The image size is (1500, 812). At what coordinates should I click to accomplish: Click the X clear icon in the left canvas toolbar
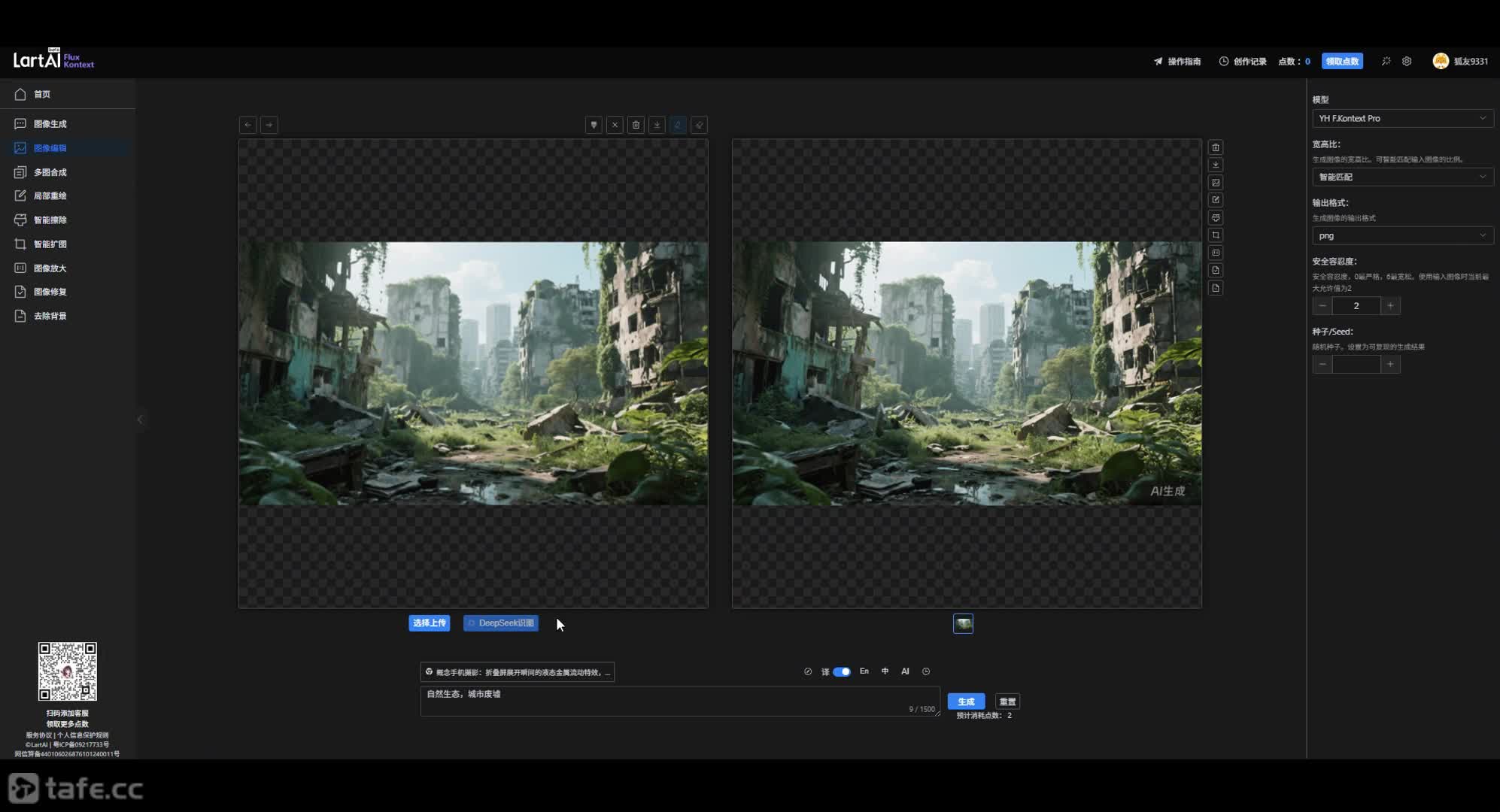[615, 125]
